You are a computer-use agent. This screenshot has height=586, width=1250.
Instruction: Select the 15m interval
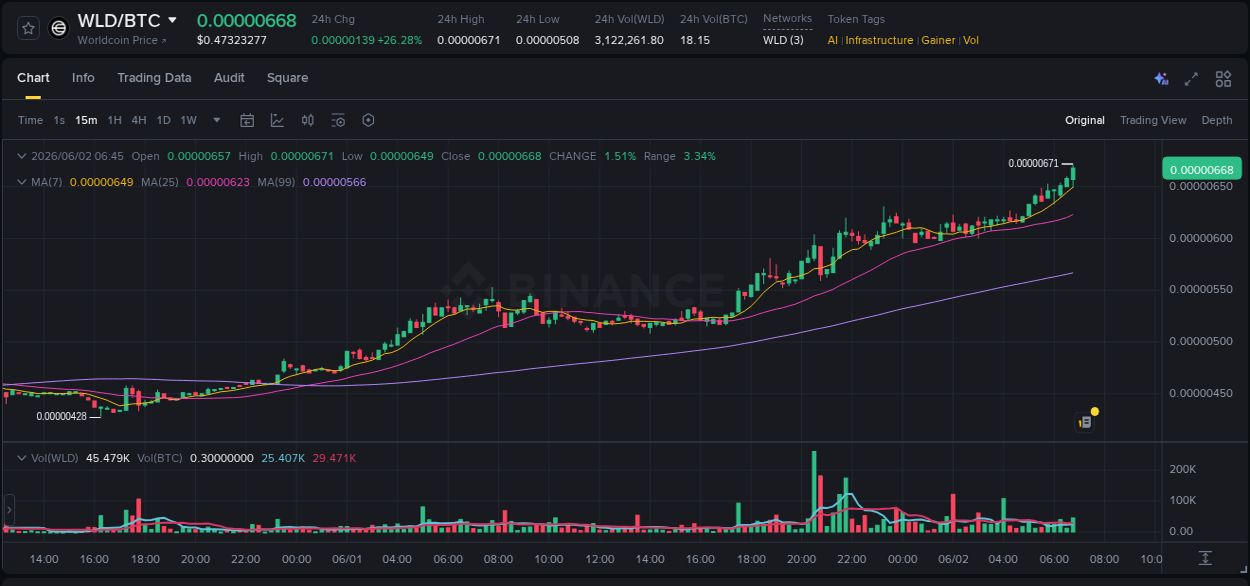pos(86,120)
